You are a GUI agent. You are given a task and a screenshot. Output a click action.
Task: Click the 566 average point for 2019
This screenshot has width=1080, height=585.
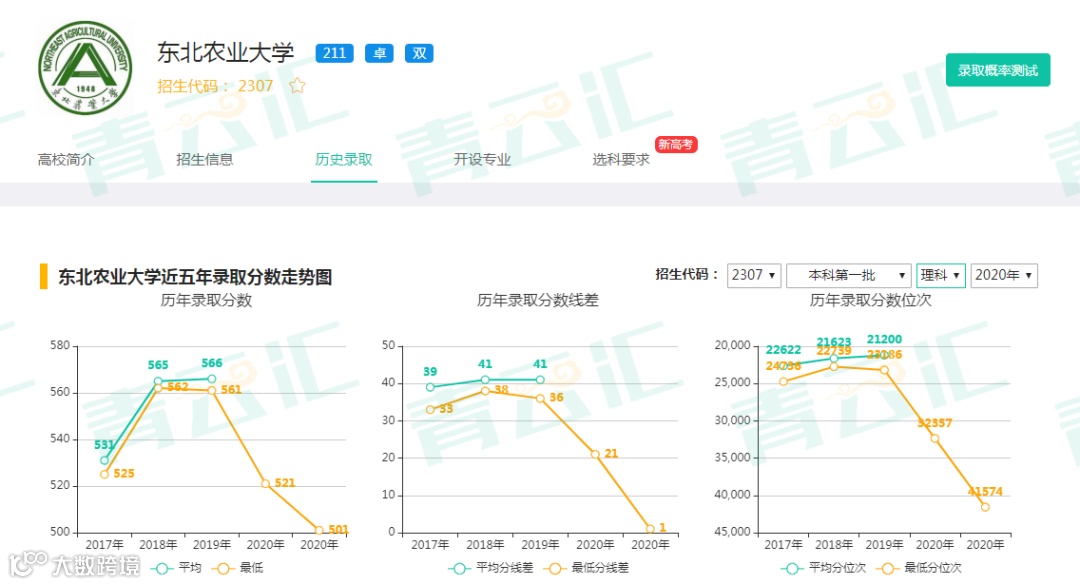pyautogui.click(x=211, y=379)
